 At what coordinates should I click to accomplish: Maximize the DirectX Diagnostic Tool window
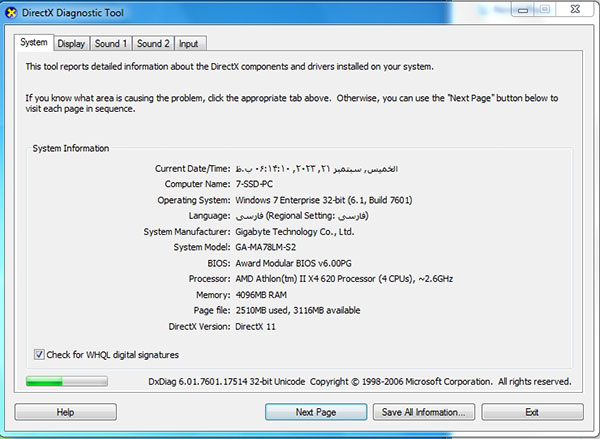545,10
